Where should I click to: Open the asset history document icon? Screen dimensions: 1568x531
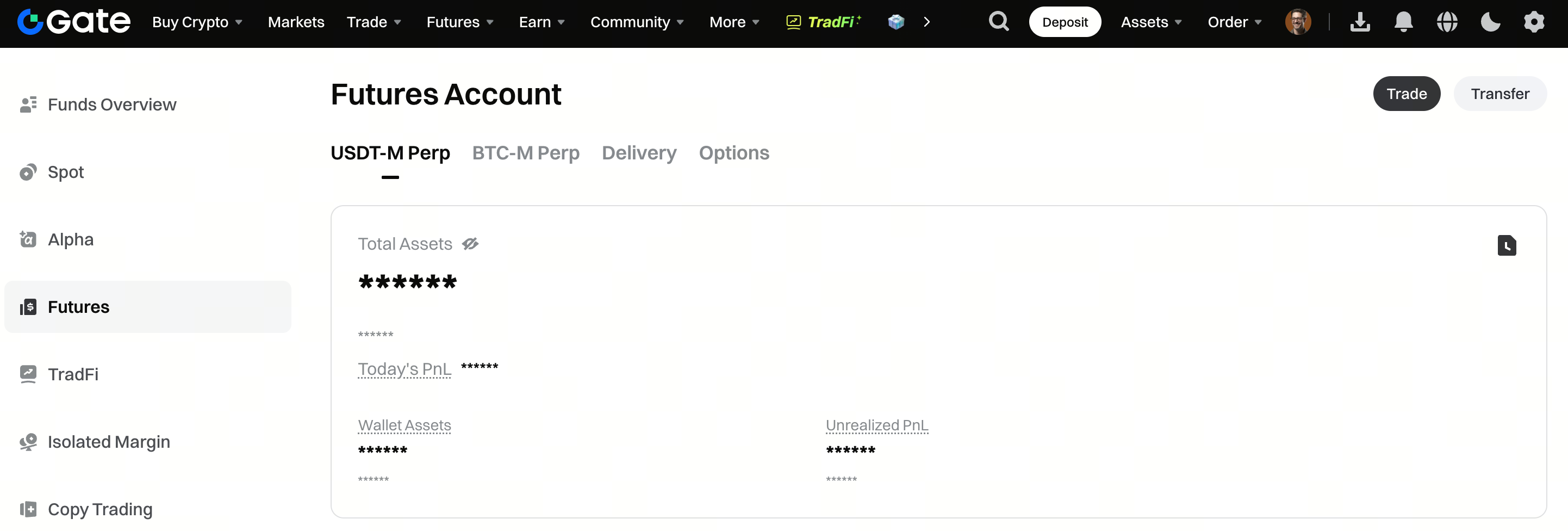pos(1507,245)
